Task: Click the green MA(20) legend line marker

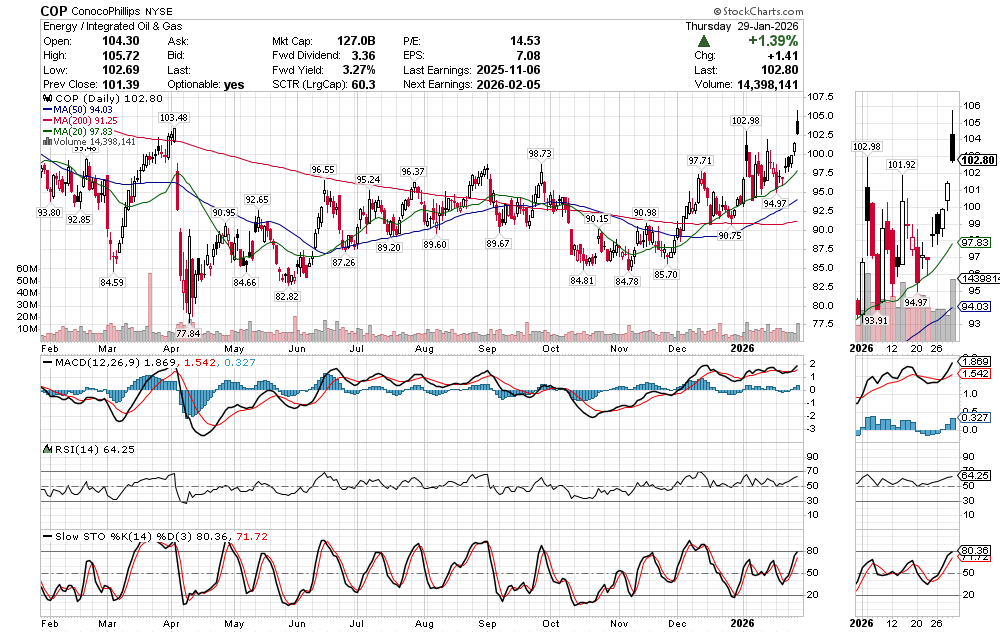Action: click(x=45, y=132)
